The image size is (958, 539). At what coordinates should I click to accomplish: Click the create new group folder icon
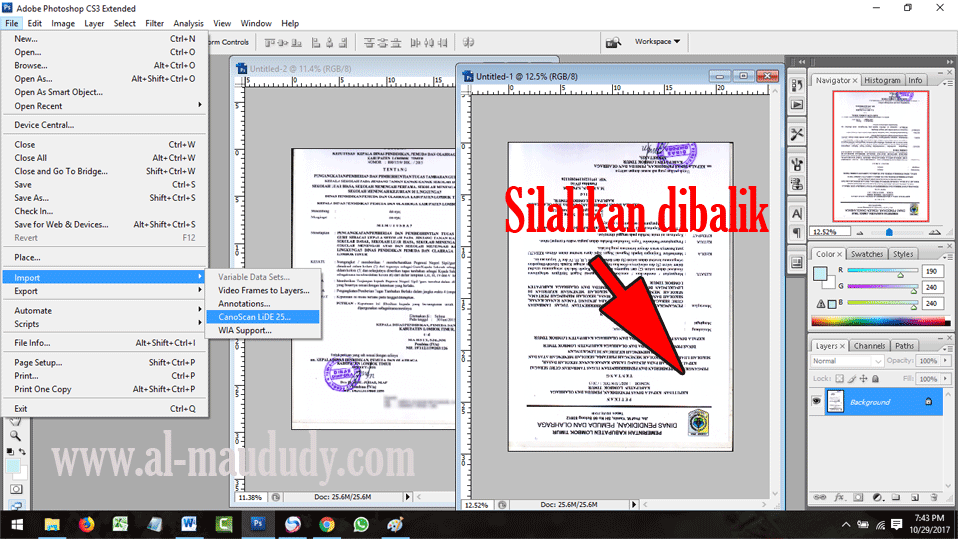(896, 497)
